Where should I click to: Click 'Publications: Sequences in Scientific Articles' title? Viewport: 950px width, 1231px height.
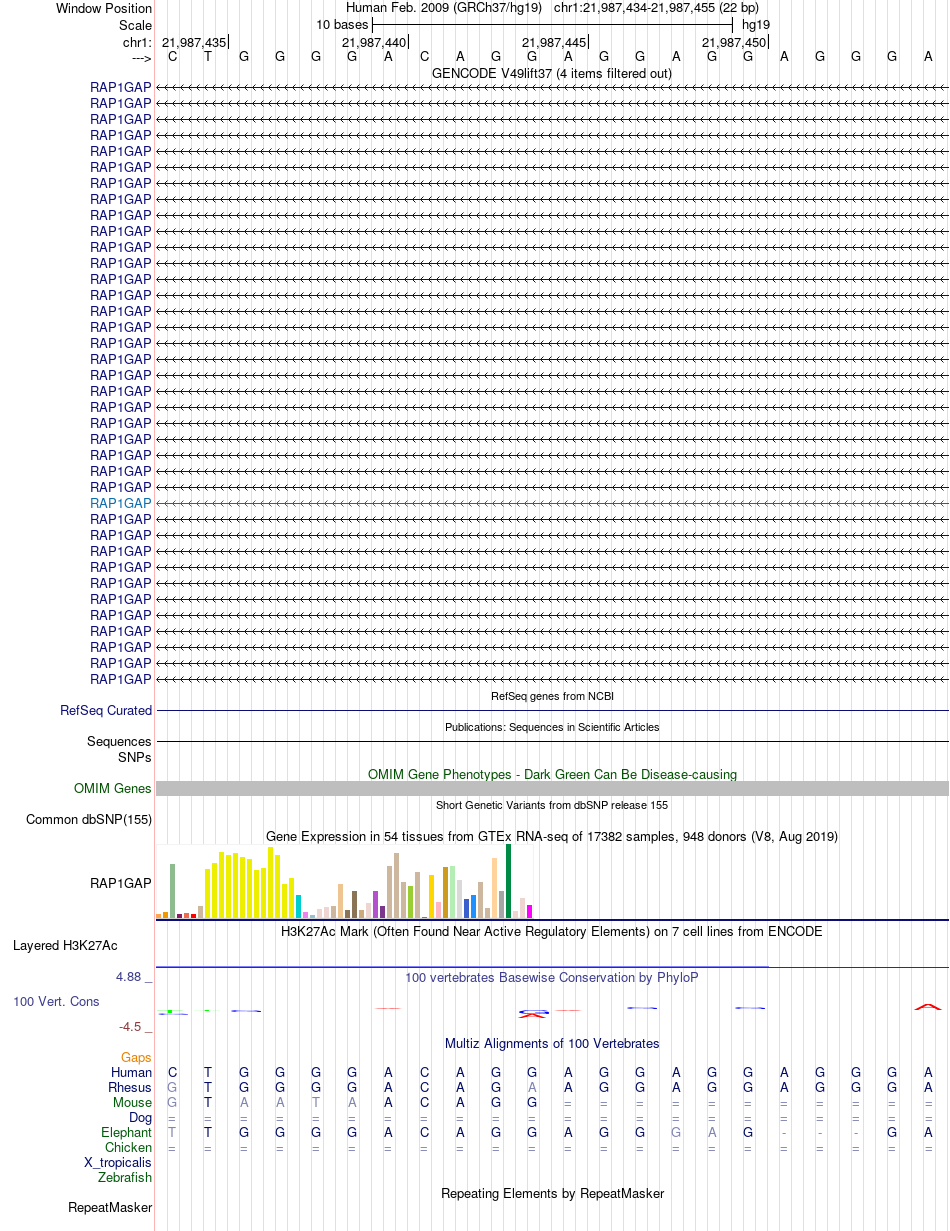[552, 727]
